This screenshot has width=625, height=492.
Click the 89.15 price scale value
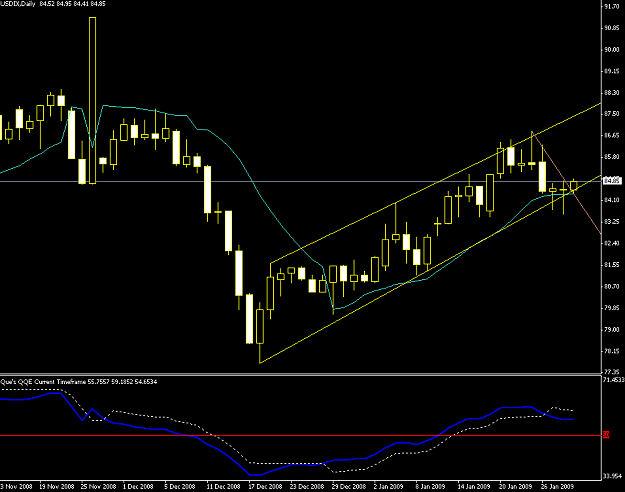tap(612, 71)
